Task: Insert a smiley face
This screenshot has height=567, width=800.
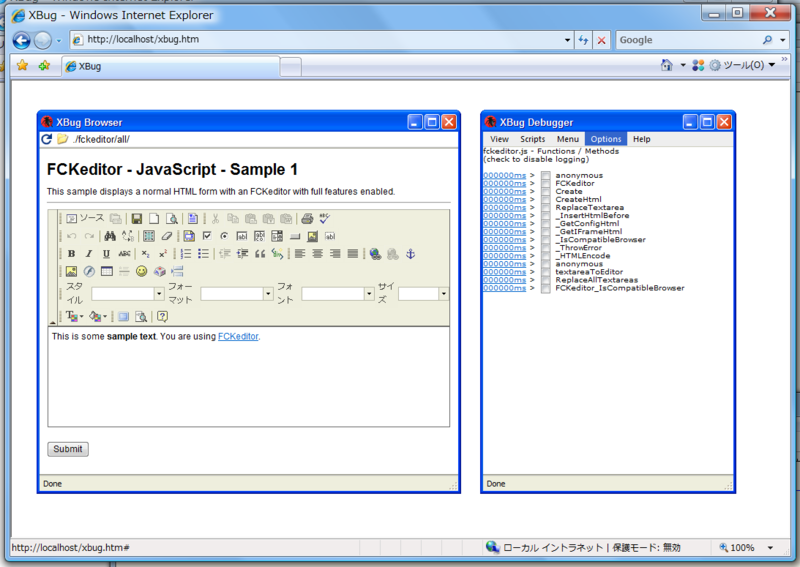Action: 141,271
